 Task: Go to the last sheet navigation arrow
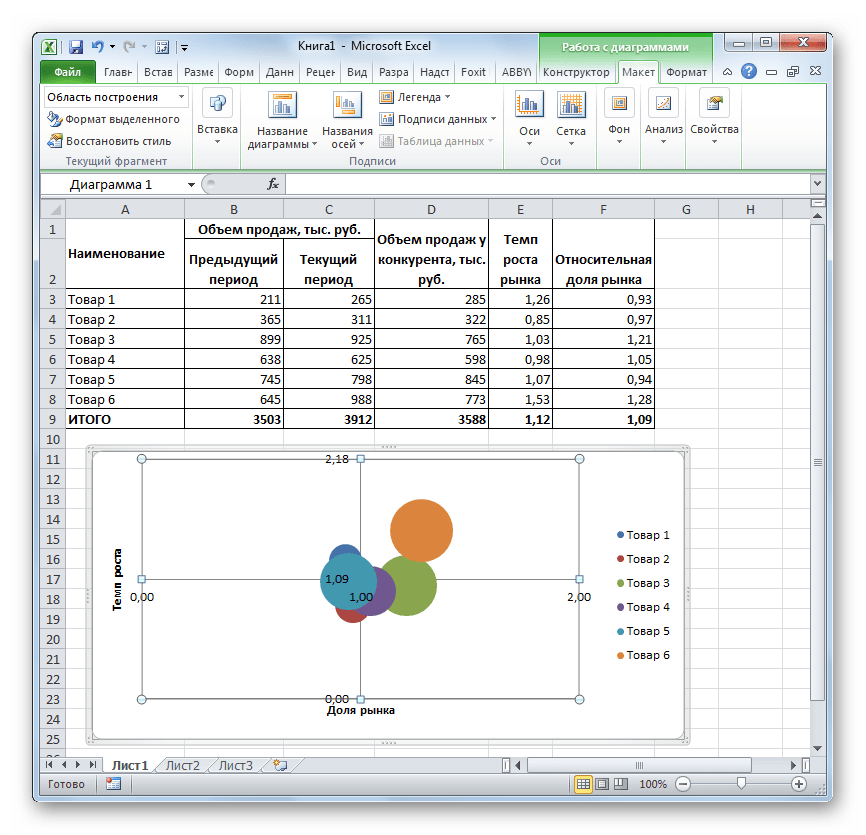93,765
